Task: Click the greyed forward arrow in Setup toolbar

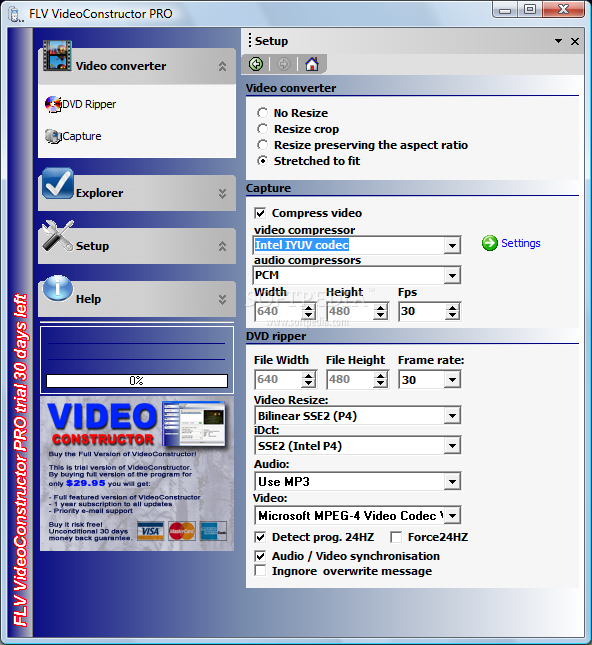Action: coord(283,64)
